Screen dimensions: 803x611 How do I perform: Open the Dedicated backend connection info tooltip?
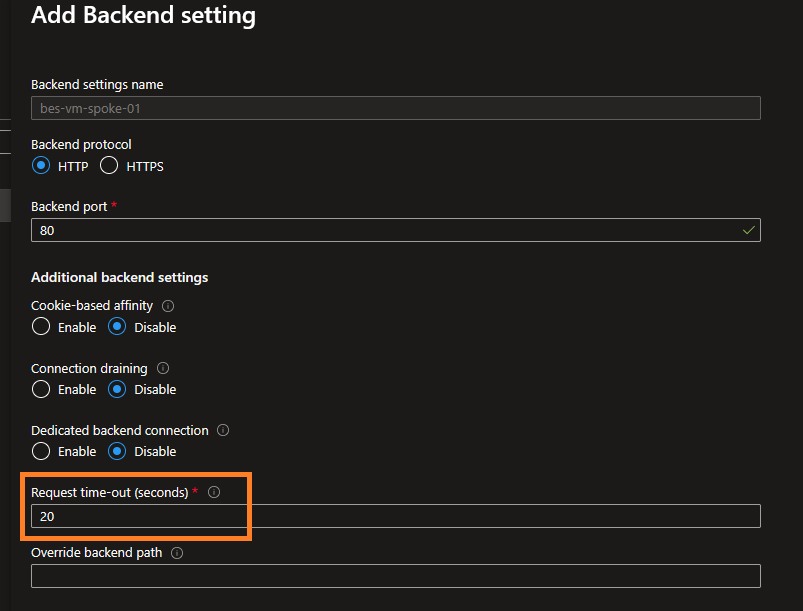[x=223, y=430]
